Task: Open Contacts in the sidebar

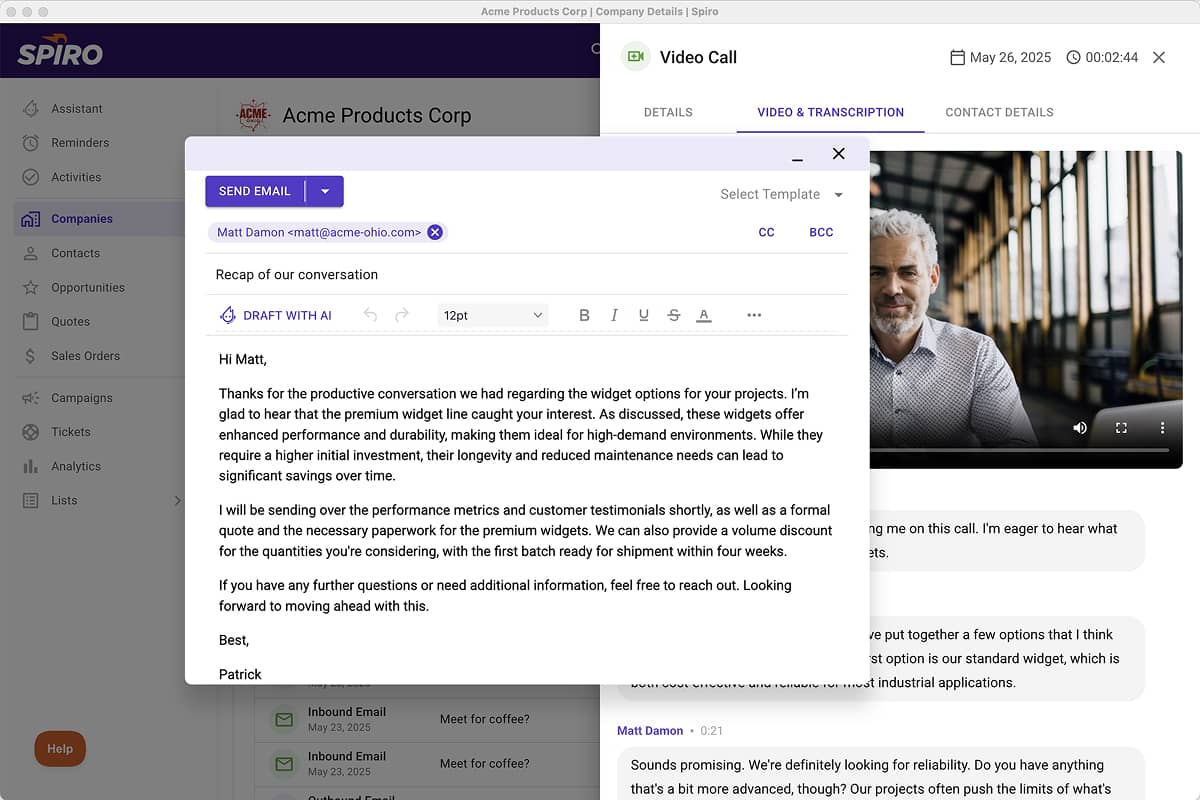Action: pyautogui.click(x=76, y=253)
